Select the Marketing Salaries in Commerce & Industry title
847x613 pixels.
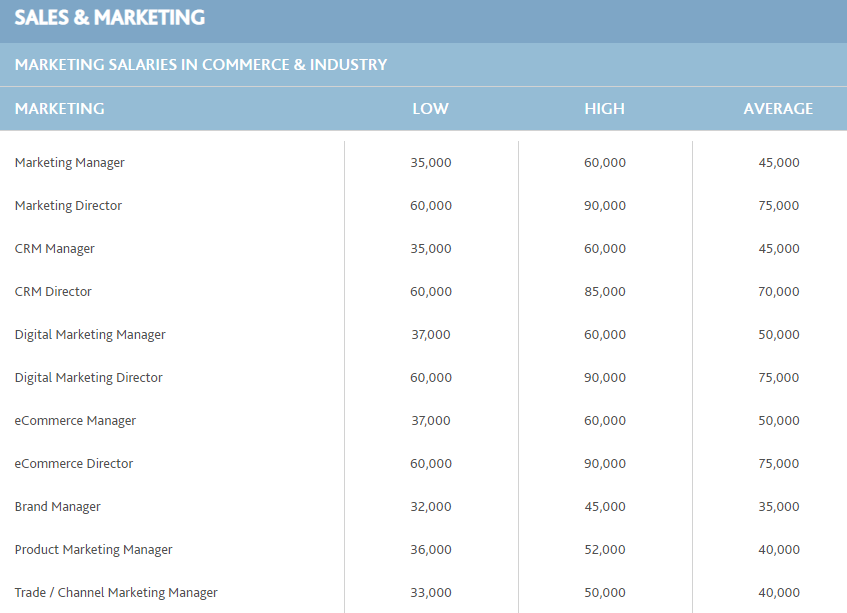tap(201, 65)
